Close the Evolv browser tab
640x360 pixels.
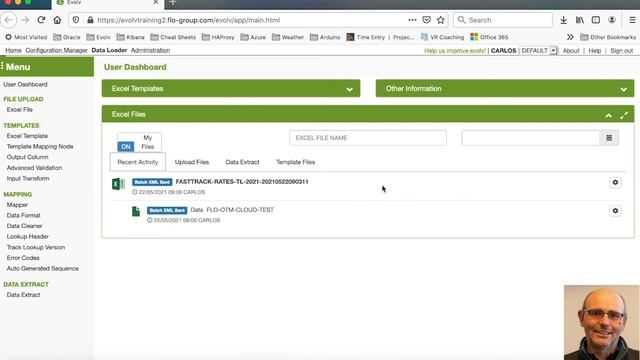click(x=156, y=3)
